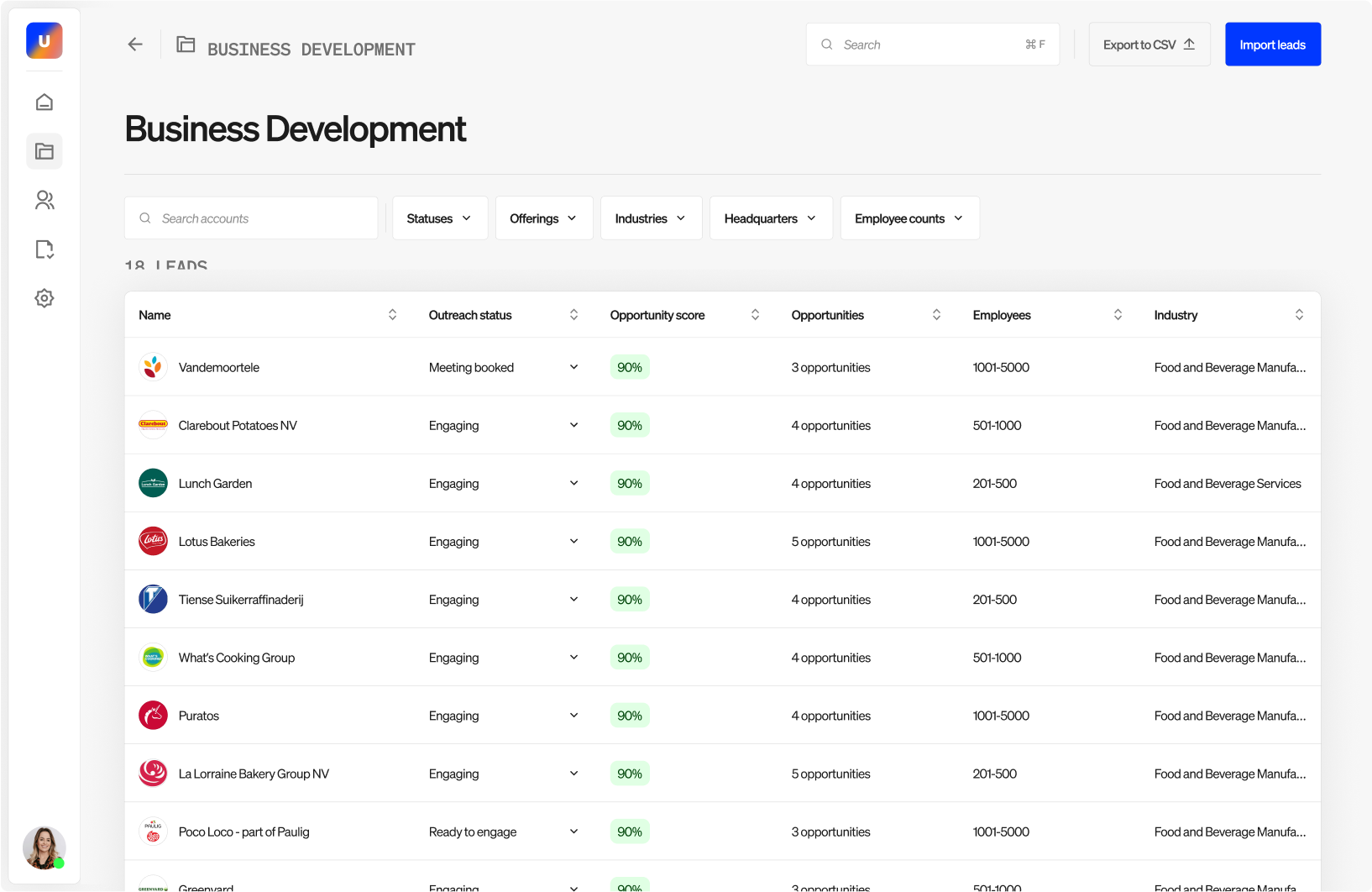Expand Lunch Garden status chevron
1372x892 pixels.
point(573,483)
